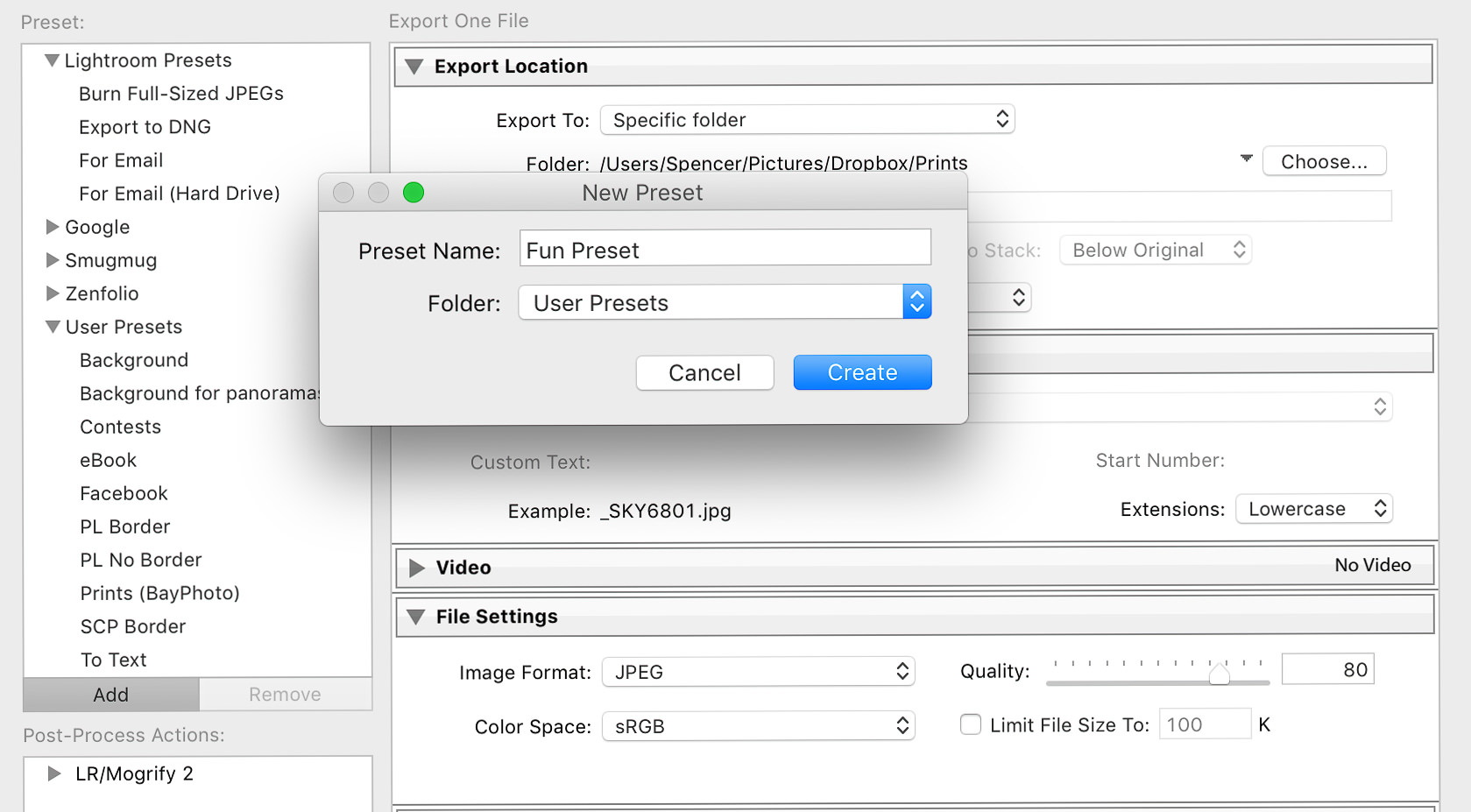
Task: Expand the LR/Mogrify 2 action
Action: click(54, 773)
